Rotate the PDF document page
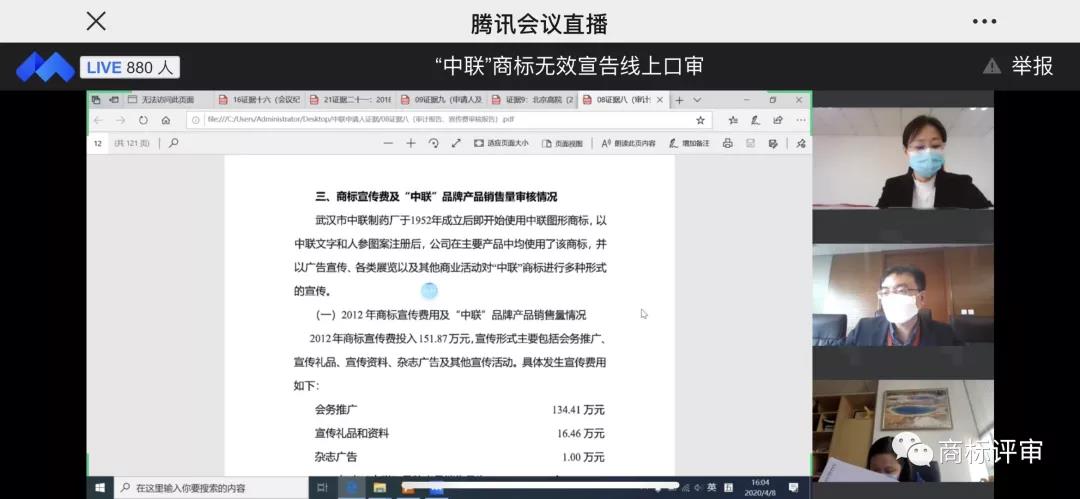1080x499 pixels. pyautogui.click(x=433, y=143)
